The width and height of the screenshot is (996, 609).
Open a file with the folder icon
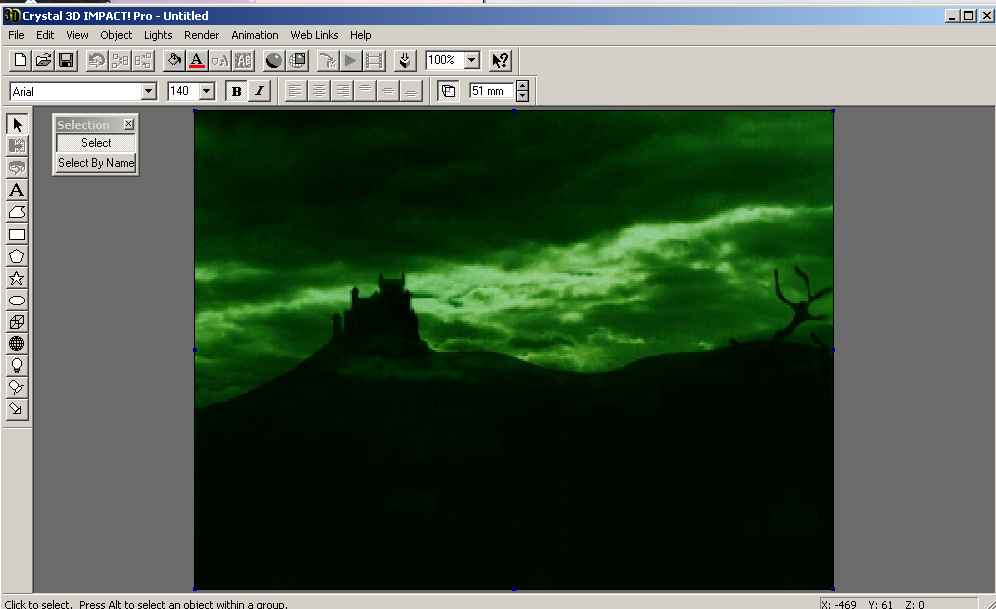click(43, 60)
